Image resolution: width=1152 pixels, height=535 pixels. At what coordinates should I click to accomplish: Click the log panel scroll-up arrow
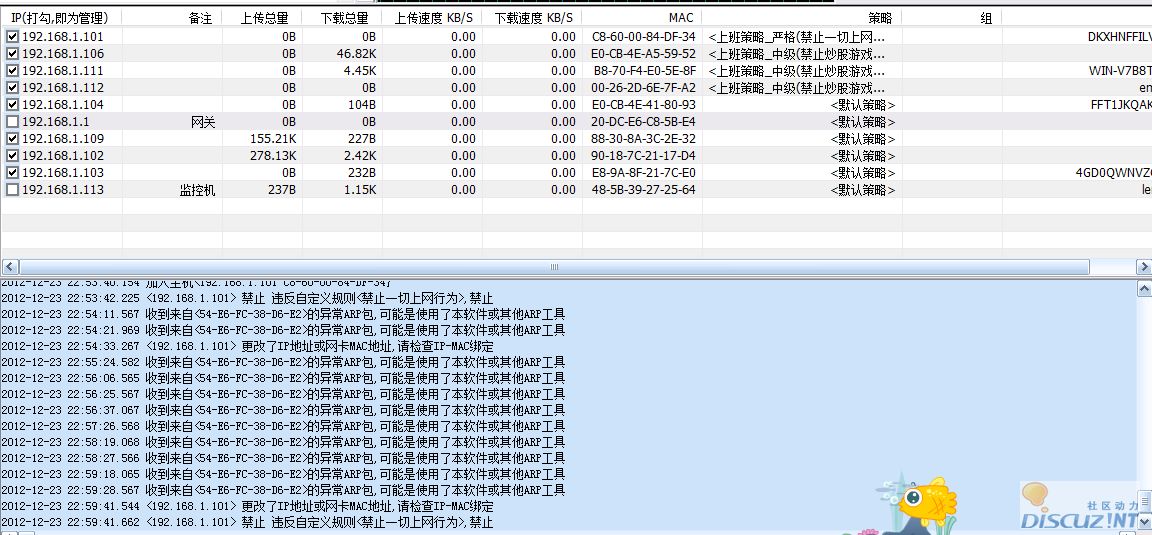(x=1144, y=290)
